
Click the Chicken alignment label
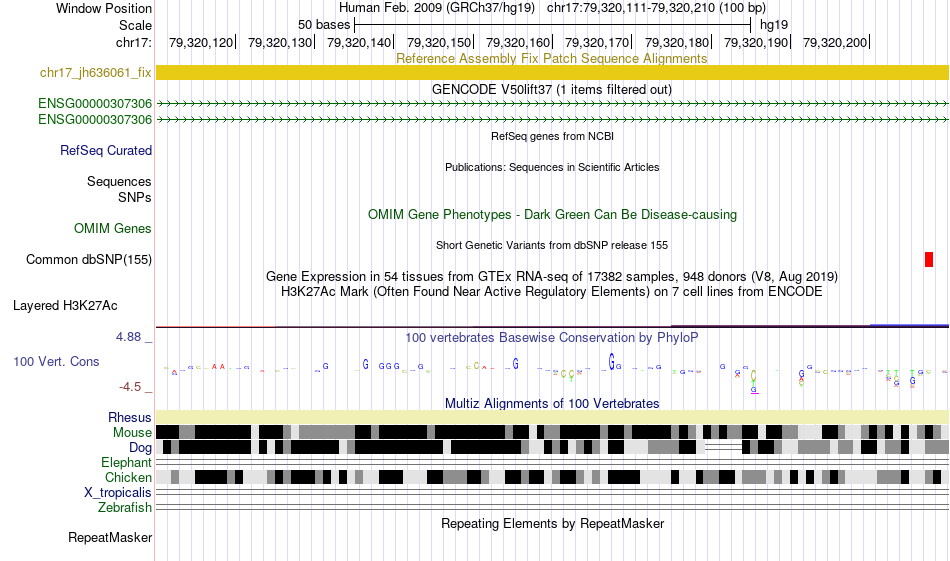[128, 477]
